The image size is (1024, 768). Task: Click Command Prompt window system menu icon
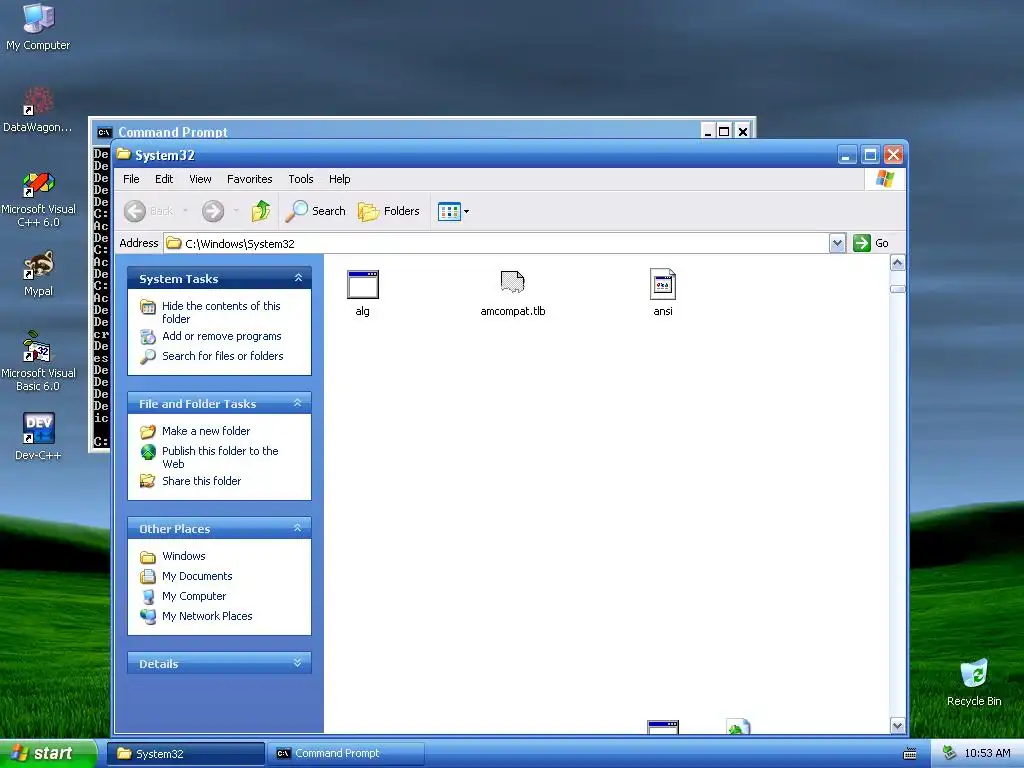(104, 133)
